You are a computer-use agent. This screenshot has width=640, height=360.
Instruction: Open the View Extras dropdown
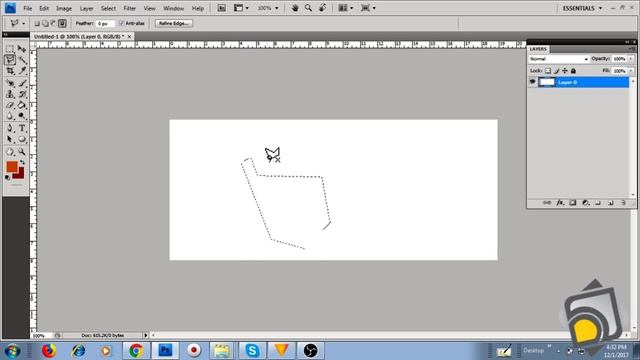241,8
